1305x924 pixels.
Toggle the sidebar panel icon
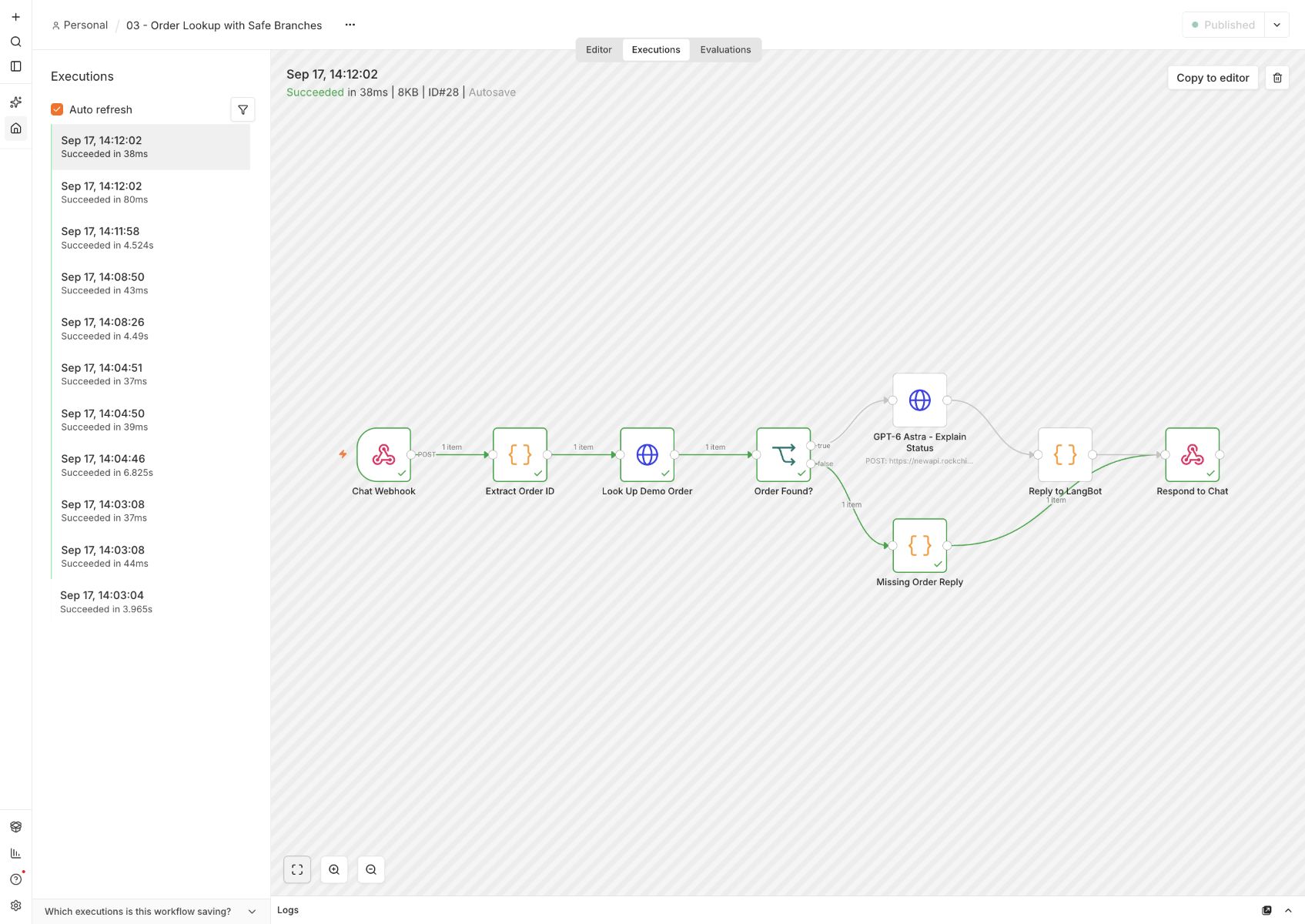tap(15, 66)
